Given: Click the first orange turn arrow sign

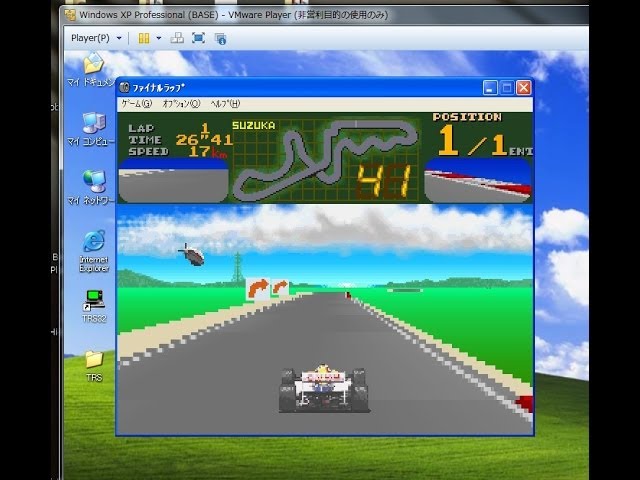Looking at the screenshot, I should click(258, 289).
